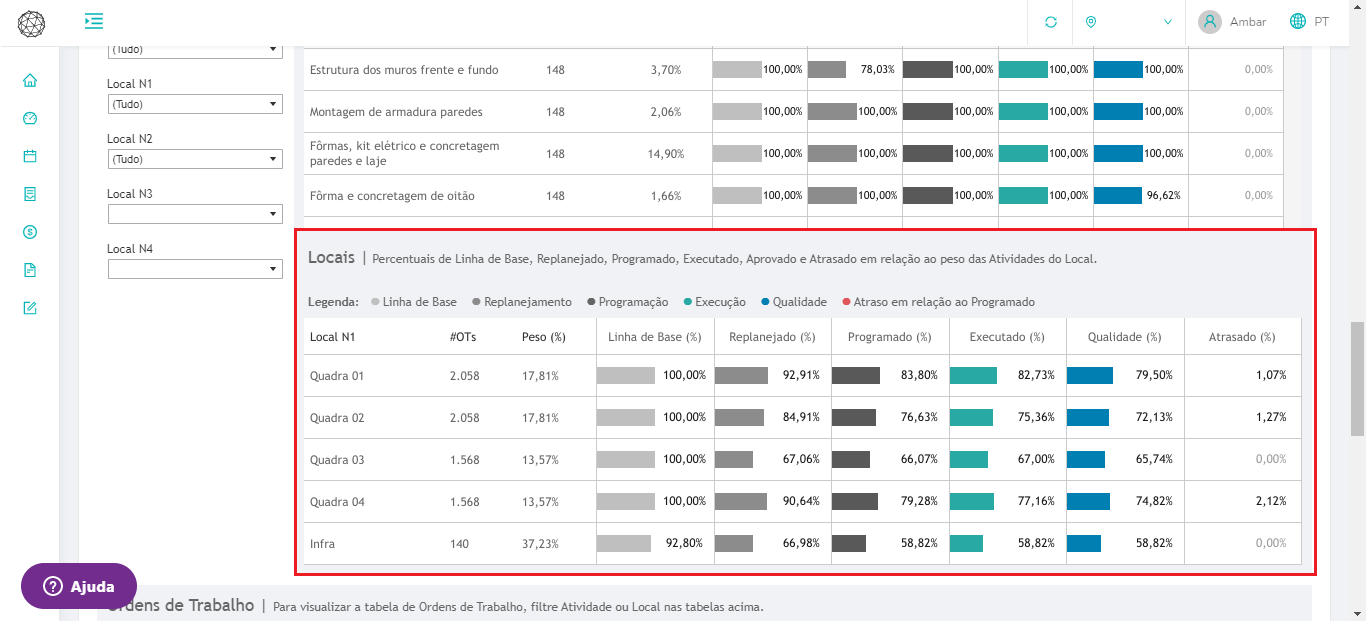Sort by #OTs column header
Viewport: 1366px width, 621px height.
click(x=463, y=337)
